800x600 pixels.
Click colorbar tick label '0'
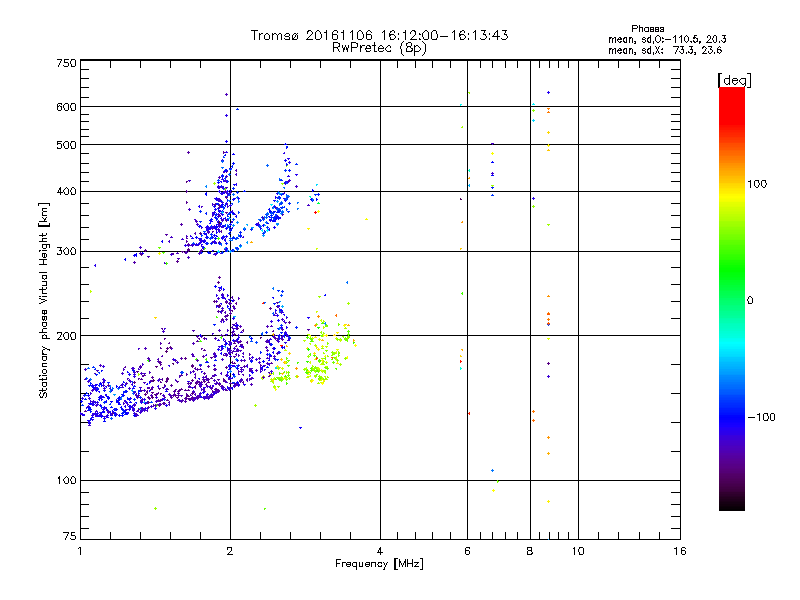pos(750,301)
